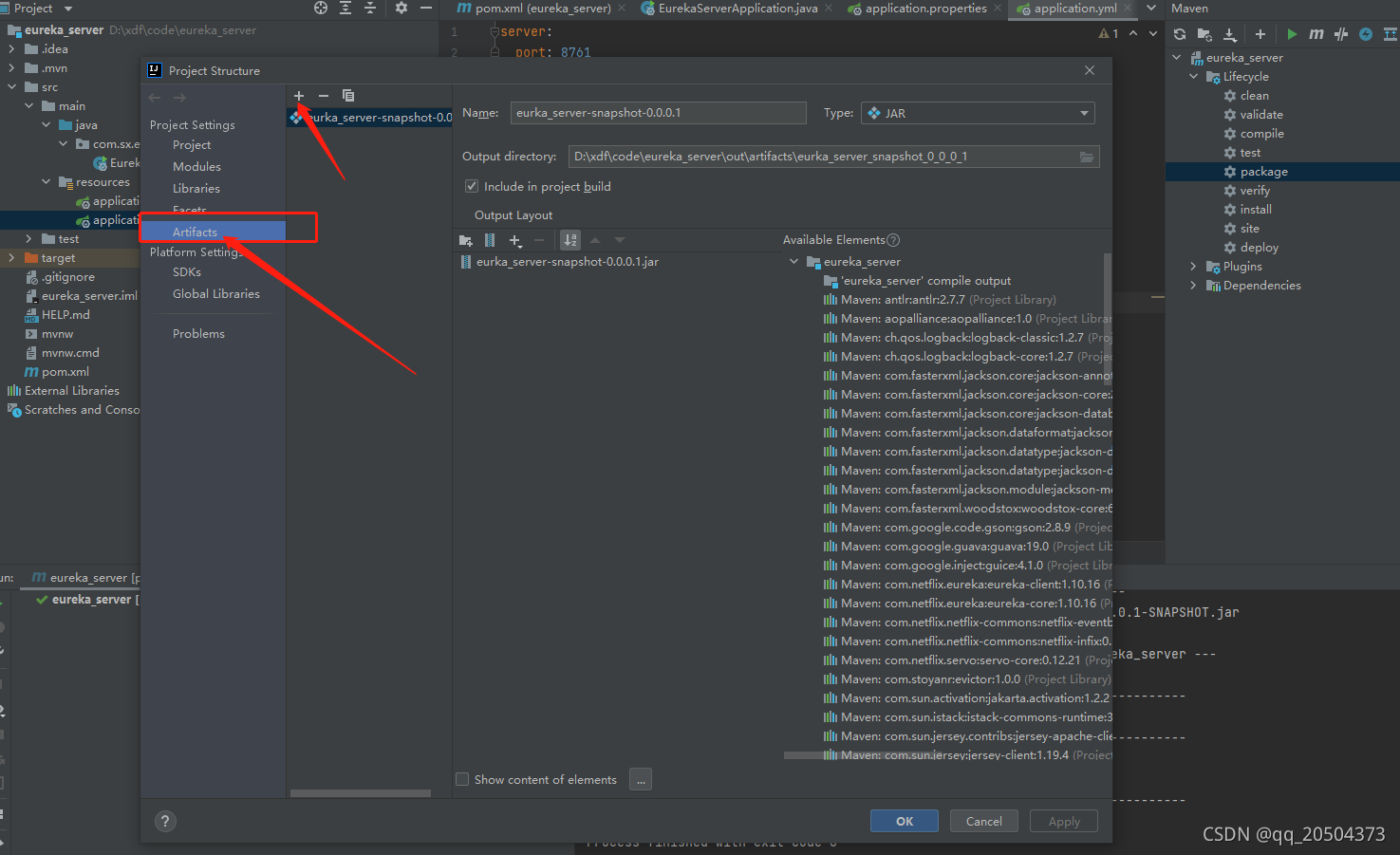Move the layout element up
Image resolution: width=1400 pixels, height=855 pixels.
[x=595, y=241]
